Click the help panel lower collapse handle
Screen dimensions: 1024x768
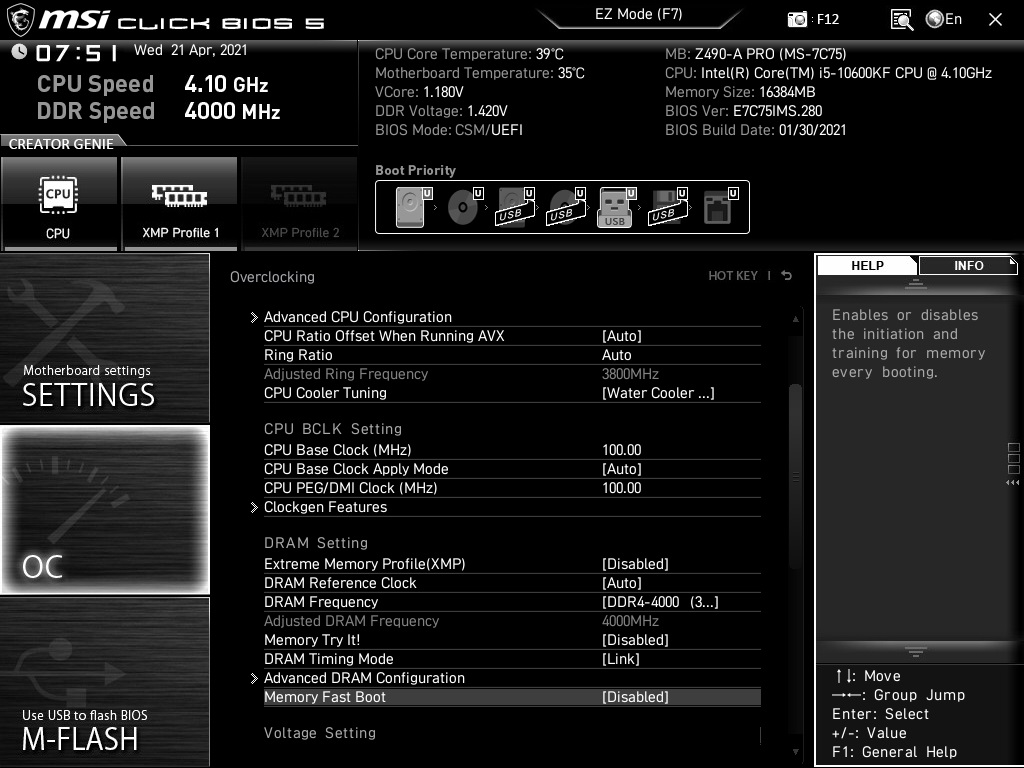pos(916,652)
